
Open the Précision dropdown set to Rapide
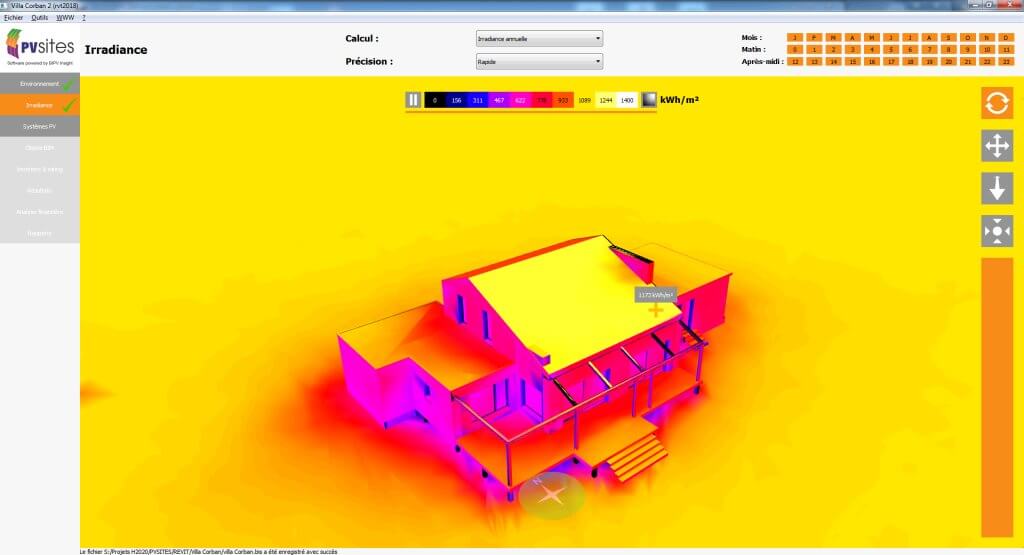539,61
